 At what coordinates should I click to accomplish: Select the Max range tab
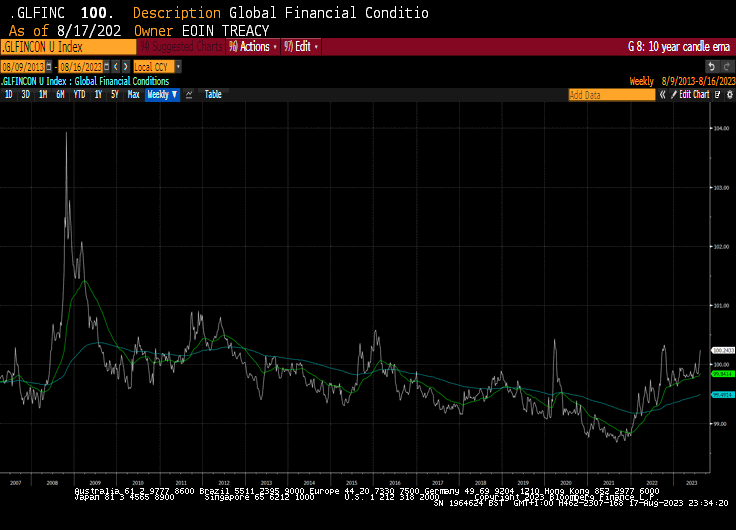pos(134,95)
